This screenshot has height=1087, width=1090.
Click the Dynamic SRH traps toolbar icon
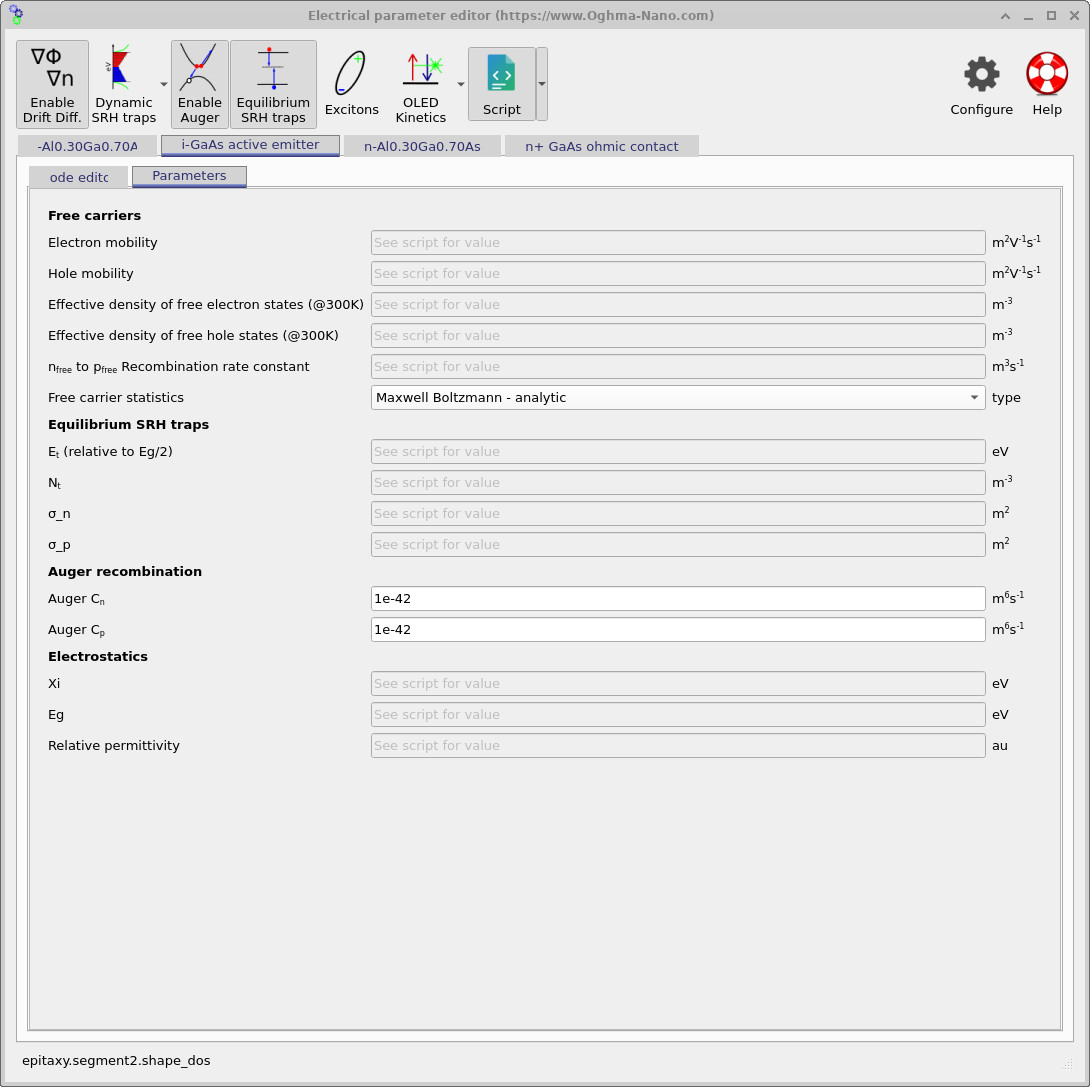[124, 84]
